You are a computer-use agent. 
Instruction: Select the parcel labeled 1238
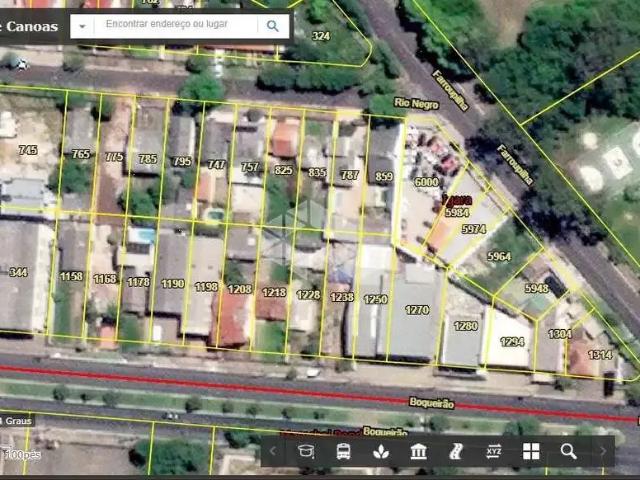(x=342, y=297)
